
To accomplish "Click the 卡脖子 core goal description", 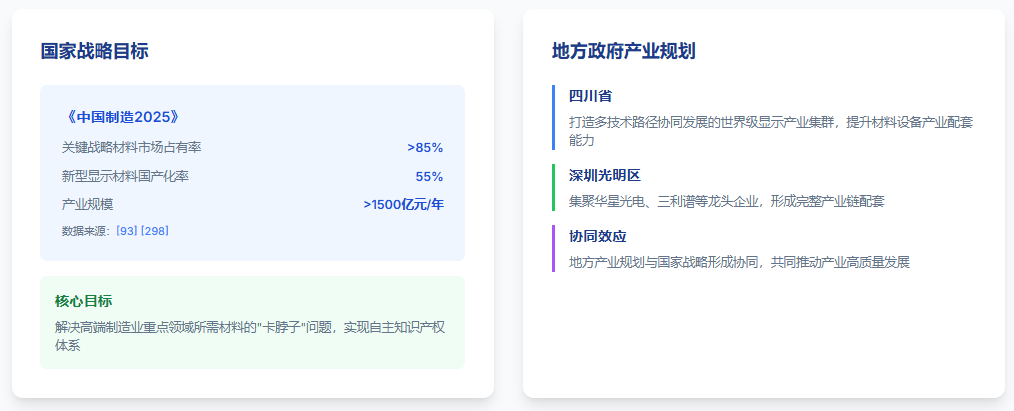I will tap(250, 336).
